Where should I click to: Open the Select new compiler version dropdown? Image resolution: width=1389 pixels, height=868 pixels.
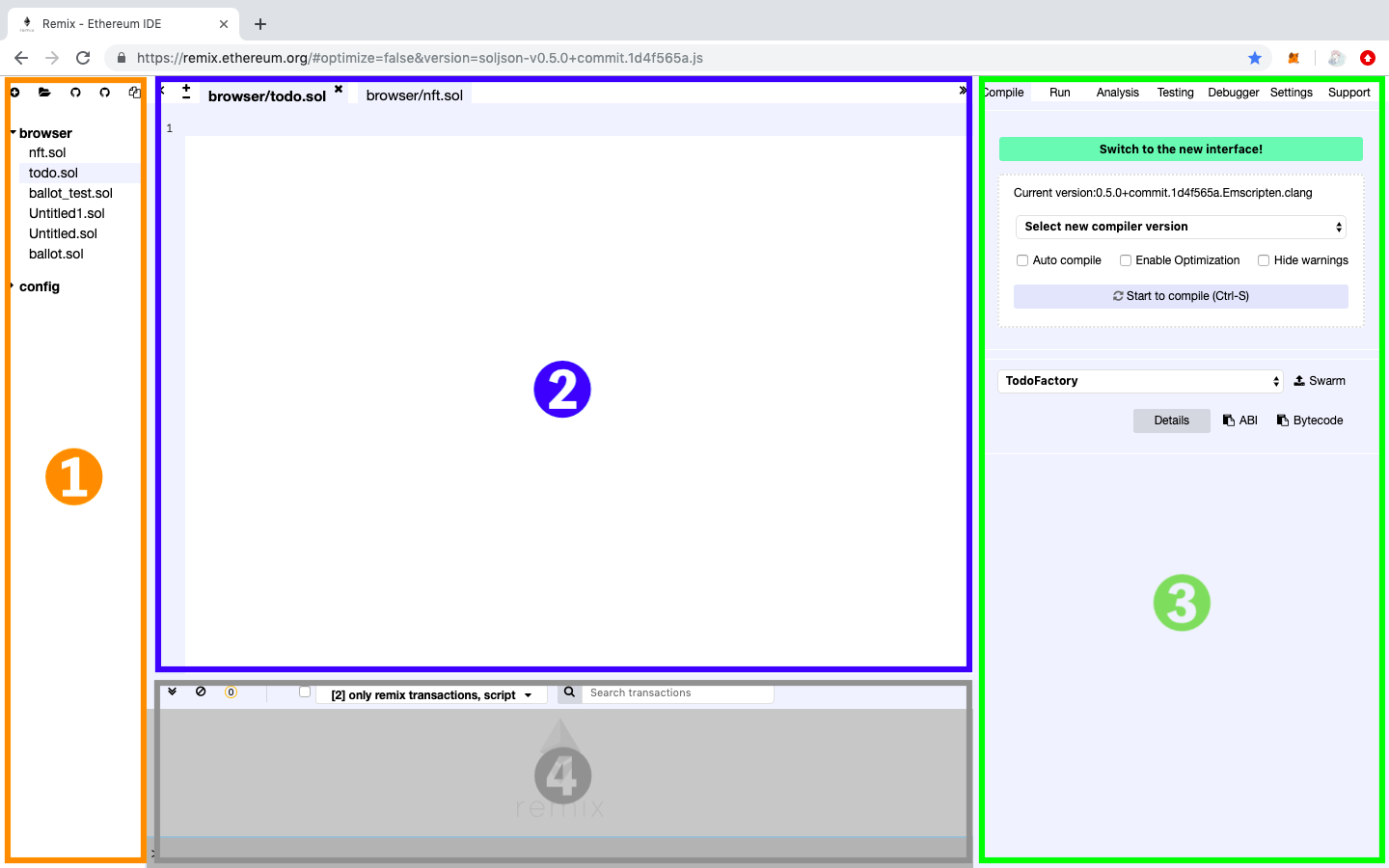(x=1180, y=227)
